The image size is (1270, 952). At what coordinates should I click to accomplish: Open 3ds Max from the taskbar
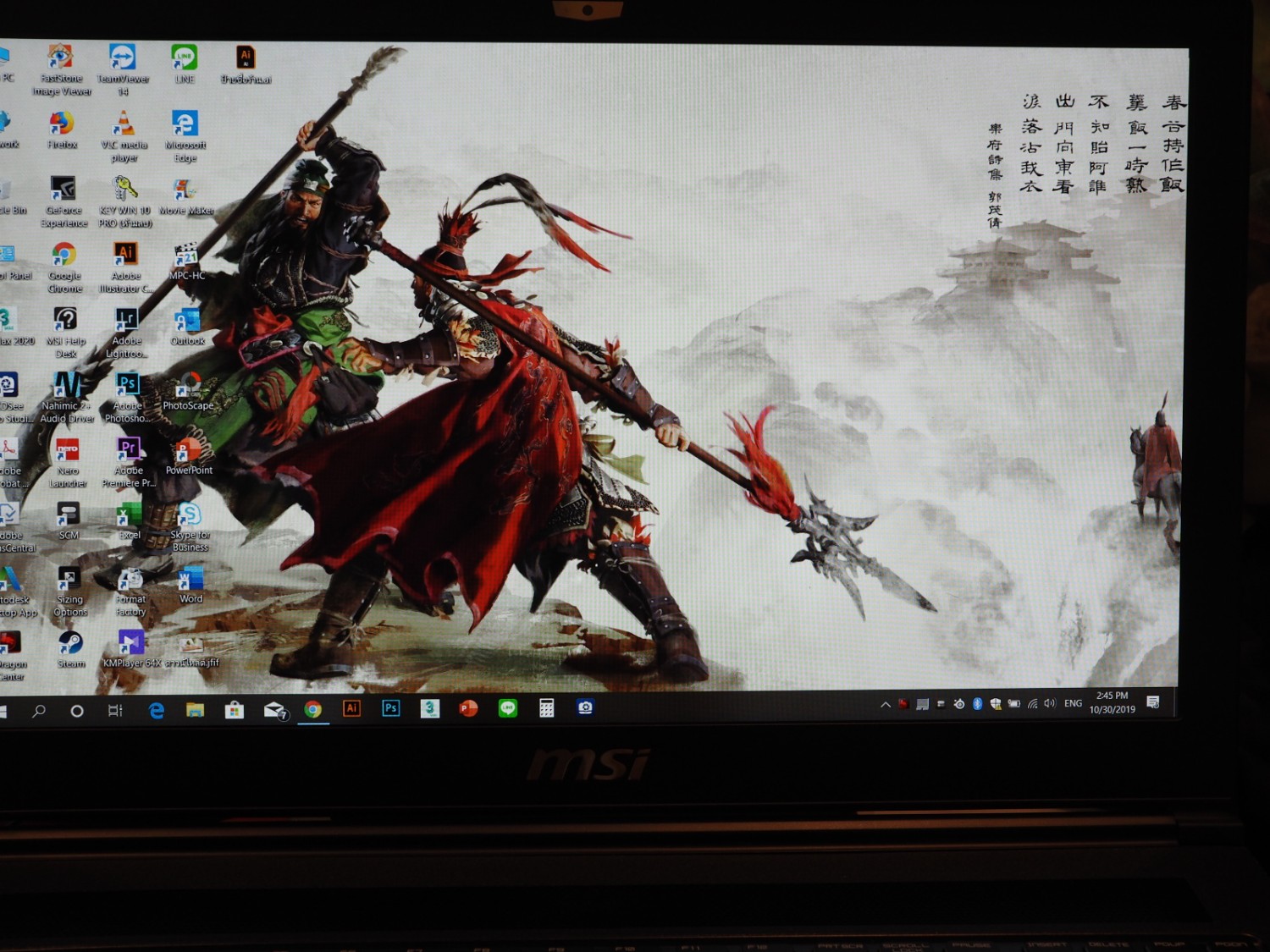[430, 708]
